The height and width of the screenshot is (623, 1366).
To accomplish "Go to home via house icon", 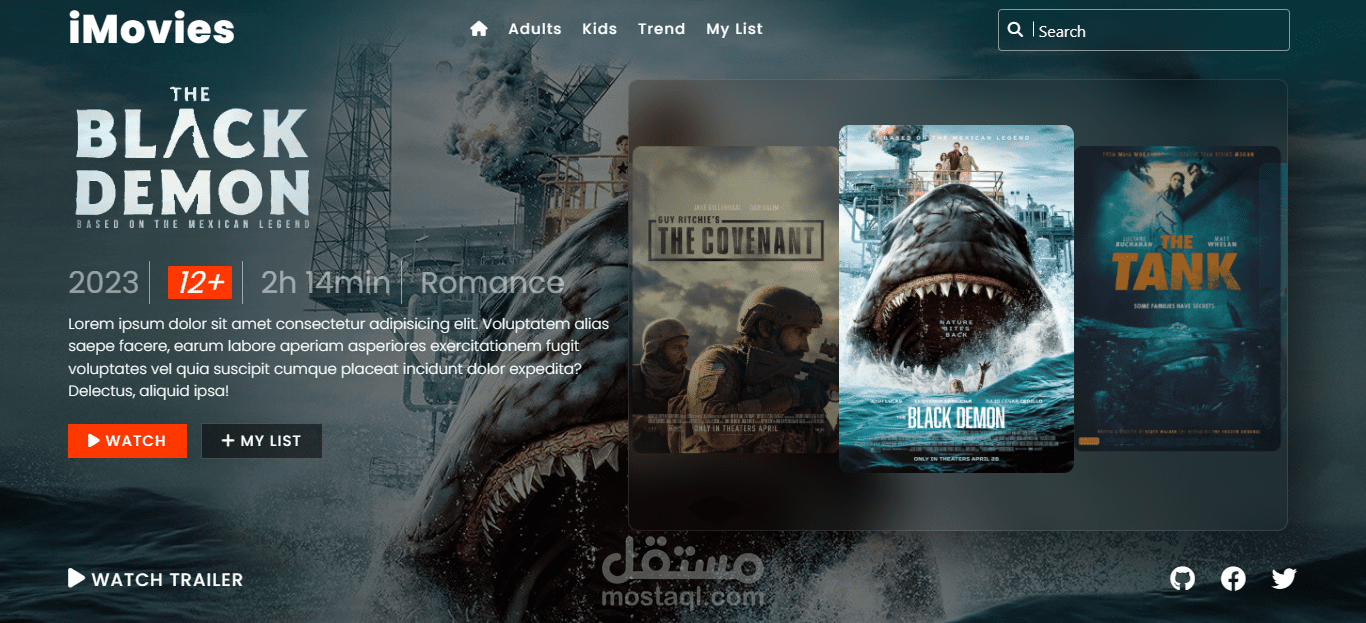I will coord(478,29).
